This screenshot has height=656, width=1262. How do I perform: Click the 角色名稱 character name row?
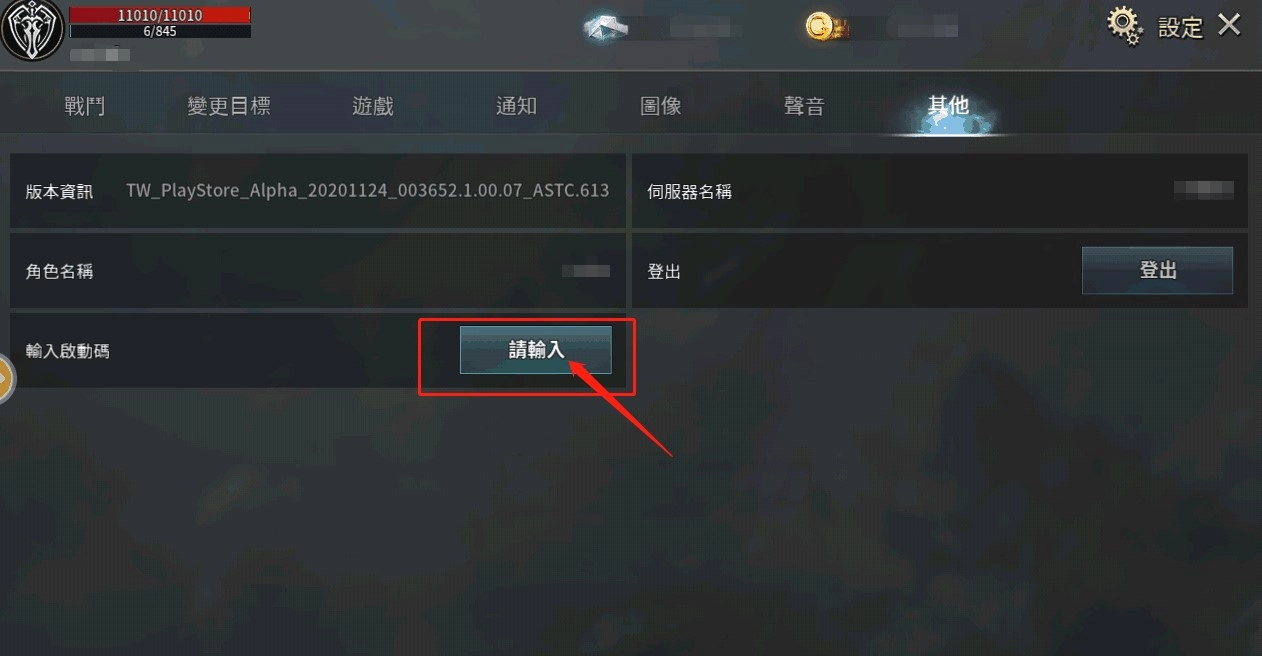coord(318,271)
